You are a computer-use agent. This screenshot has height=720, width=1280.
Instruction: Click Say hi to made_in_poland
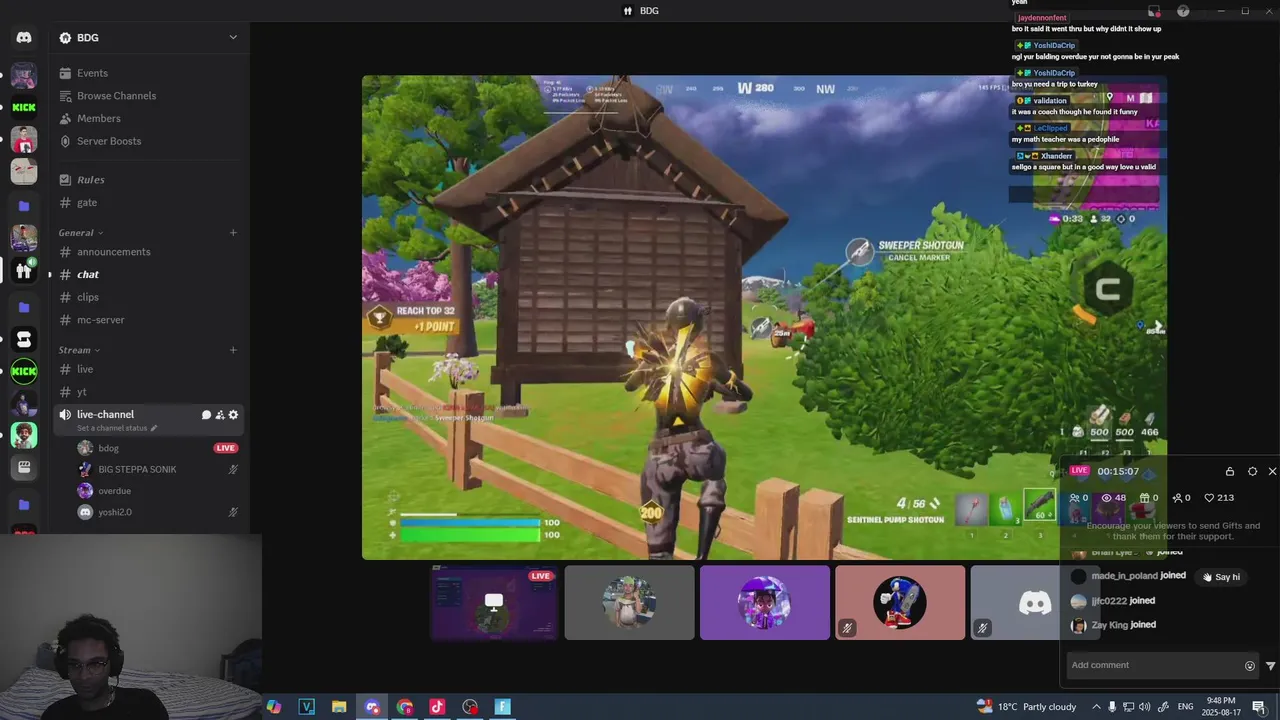pos(1221,577)
